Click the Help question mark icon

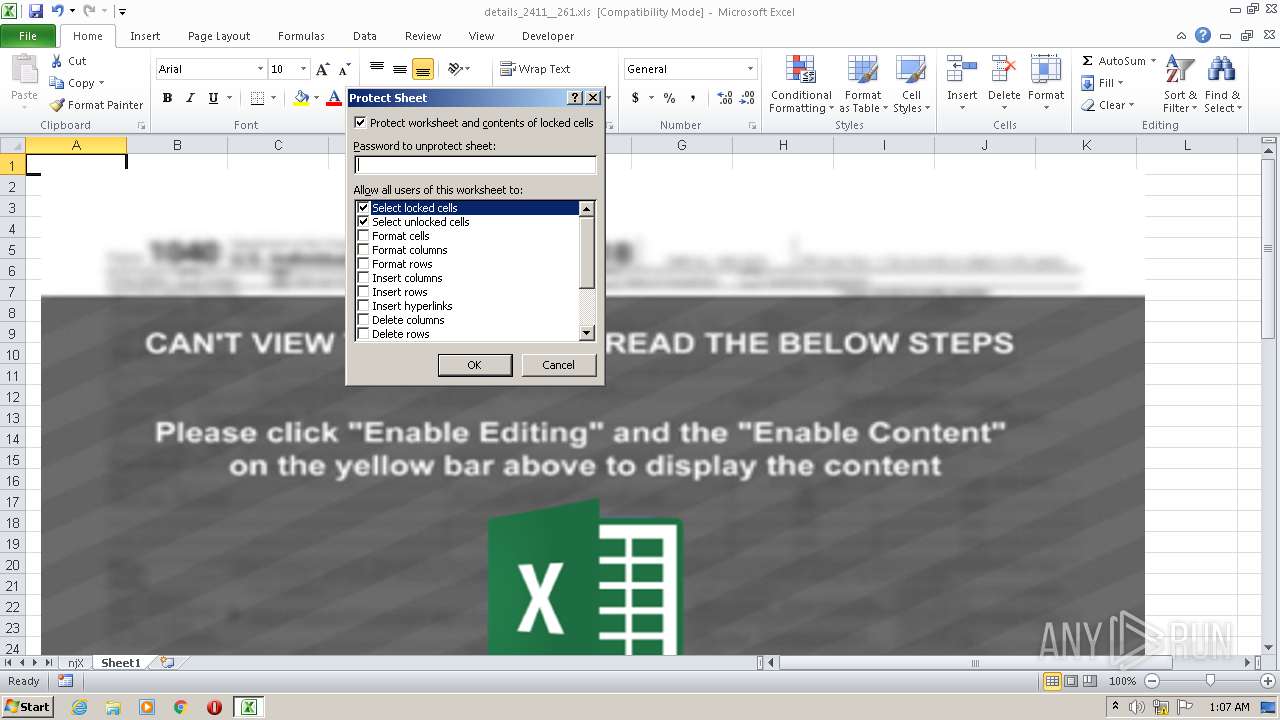1203,35
